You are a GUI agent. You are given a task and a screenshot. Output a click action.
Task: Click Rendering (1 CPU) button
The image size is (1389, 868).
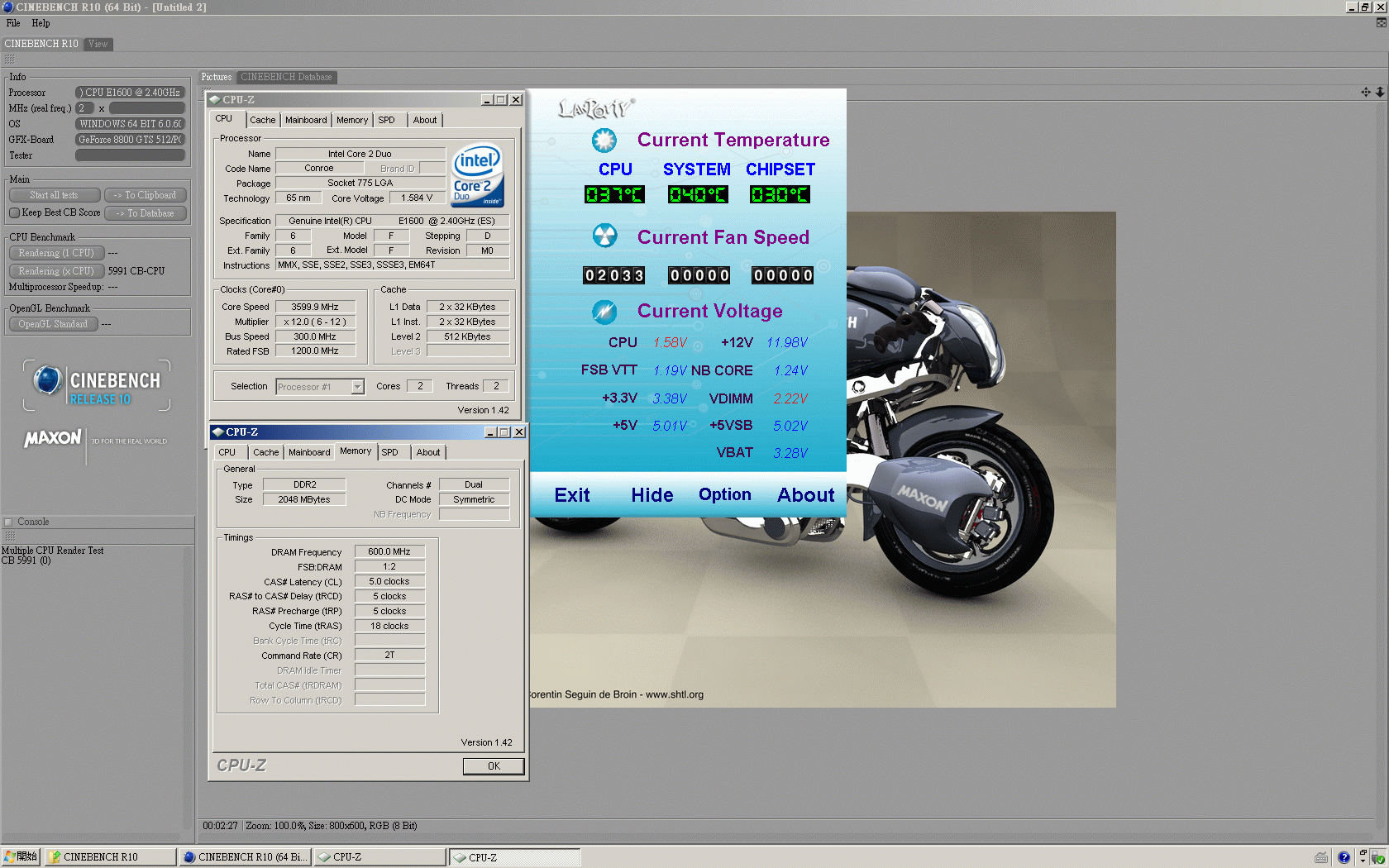click(x=56, y=253)
